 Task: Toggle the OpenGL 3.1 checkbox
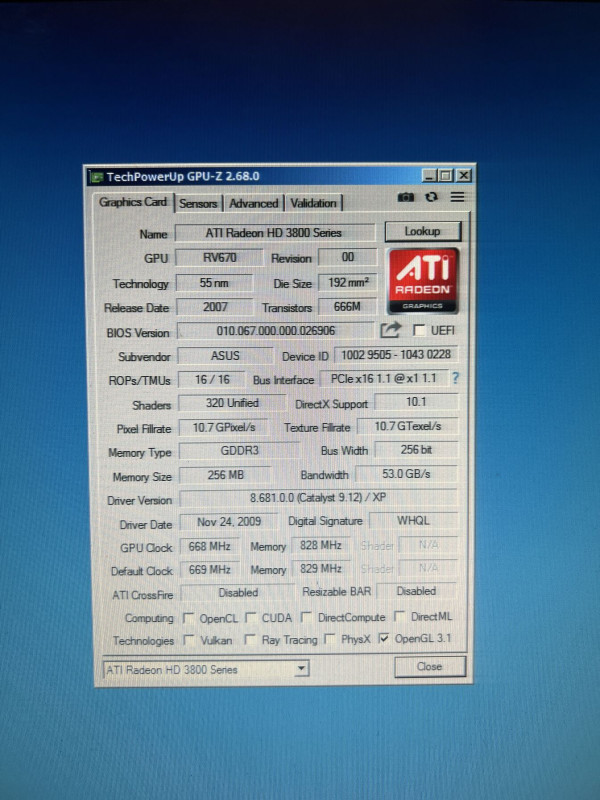[384, 638]
